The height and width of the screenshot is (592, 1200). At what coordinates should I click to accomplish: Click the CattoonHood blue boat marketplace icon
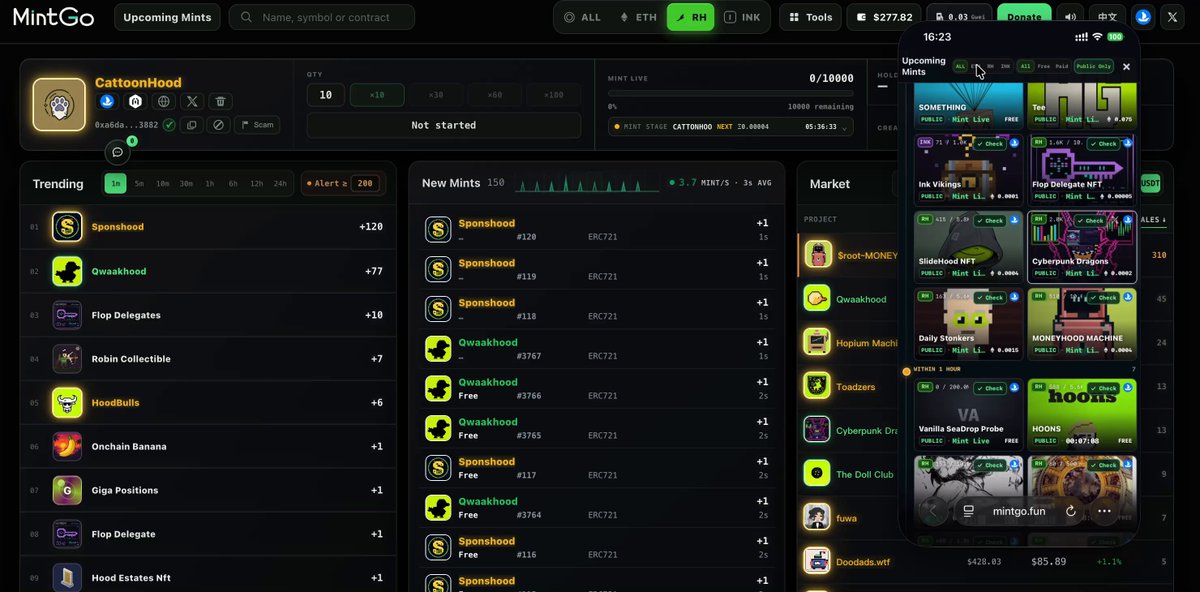click(107, 101)
